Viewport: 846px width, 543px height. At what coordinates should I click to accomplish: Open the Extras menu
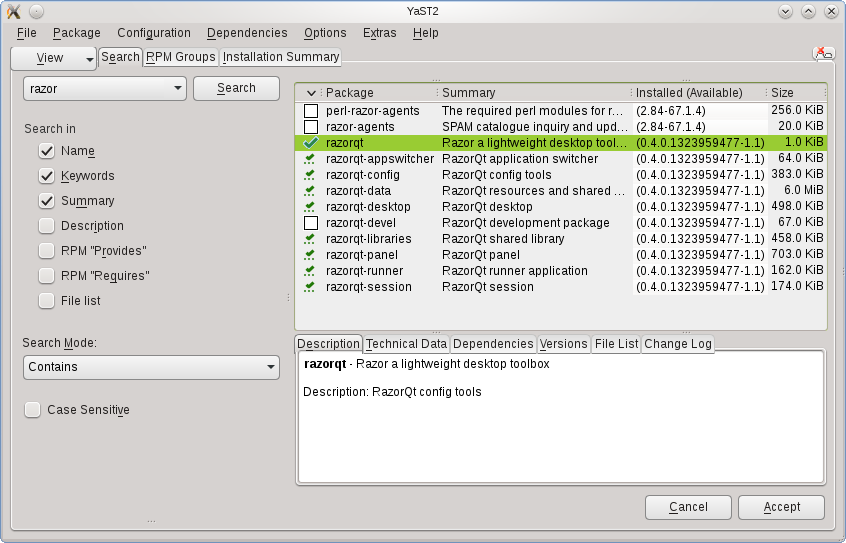point(379,33)
